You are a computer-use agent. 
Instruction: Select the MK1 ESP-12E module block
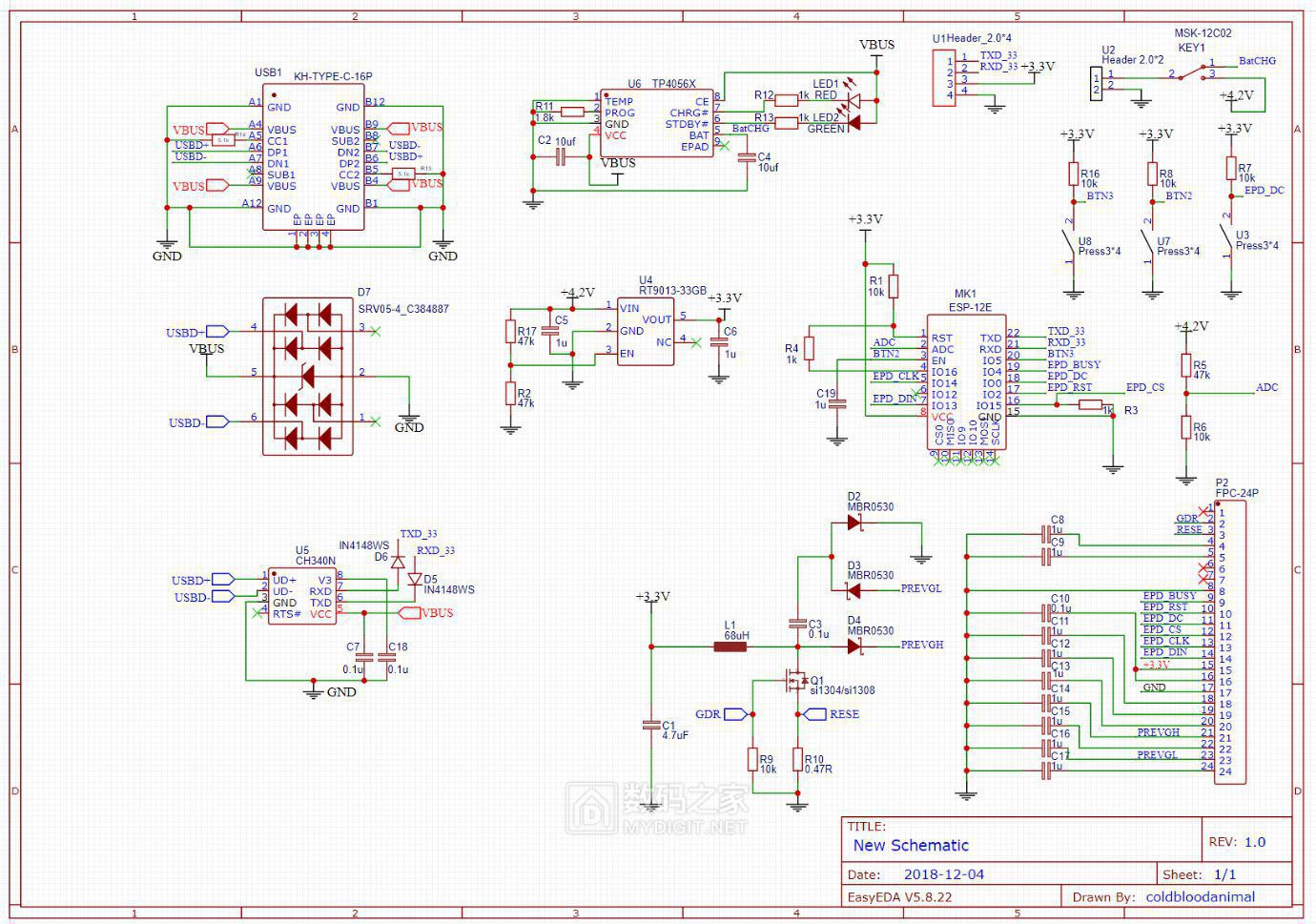pyautogui.click(x=966, y=382)
